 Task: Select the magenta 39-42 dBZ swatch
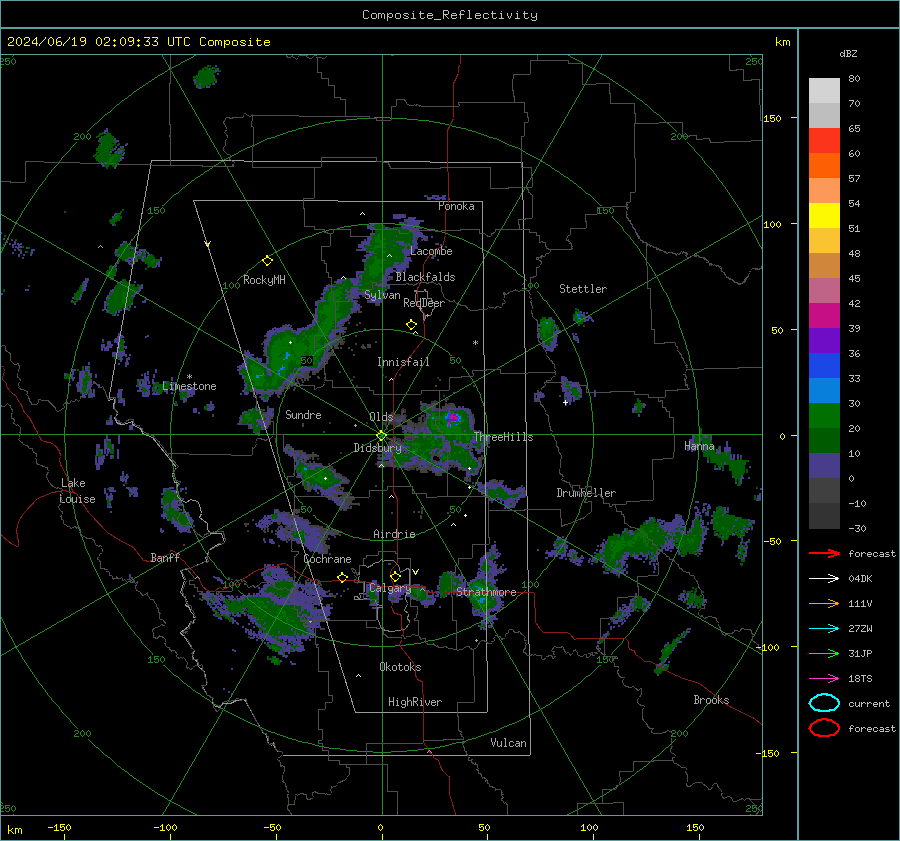point(824,316)
